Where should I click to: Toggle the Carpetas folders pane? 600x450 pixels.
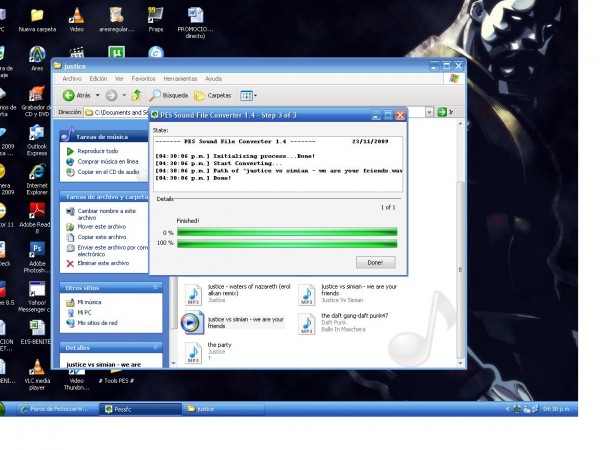[213, 95]
